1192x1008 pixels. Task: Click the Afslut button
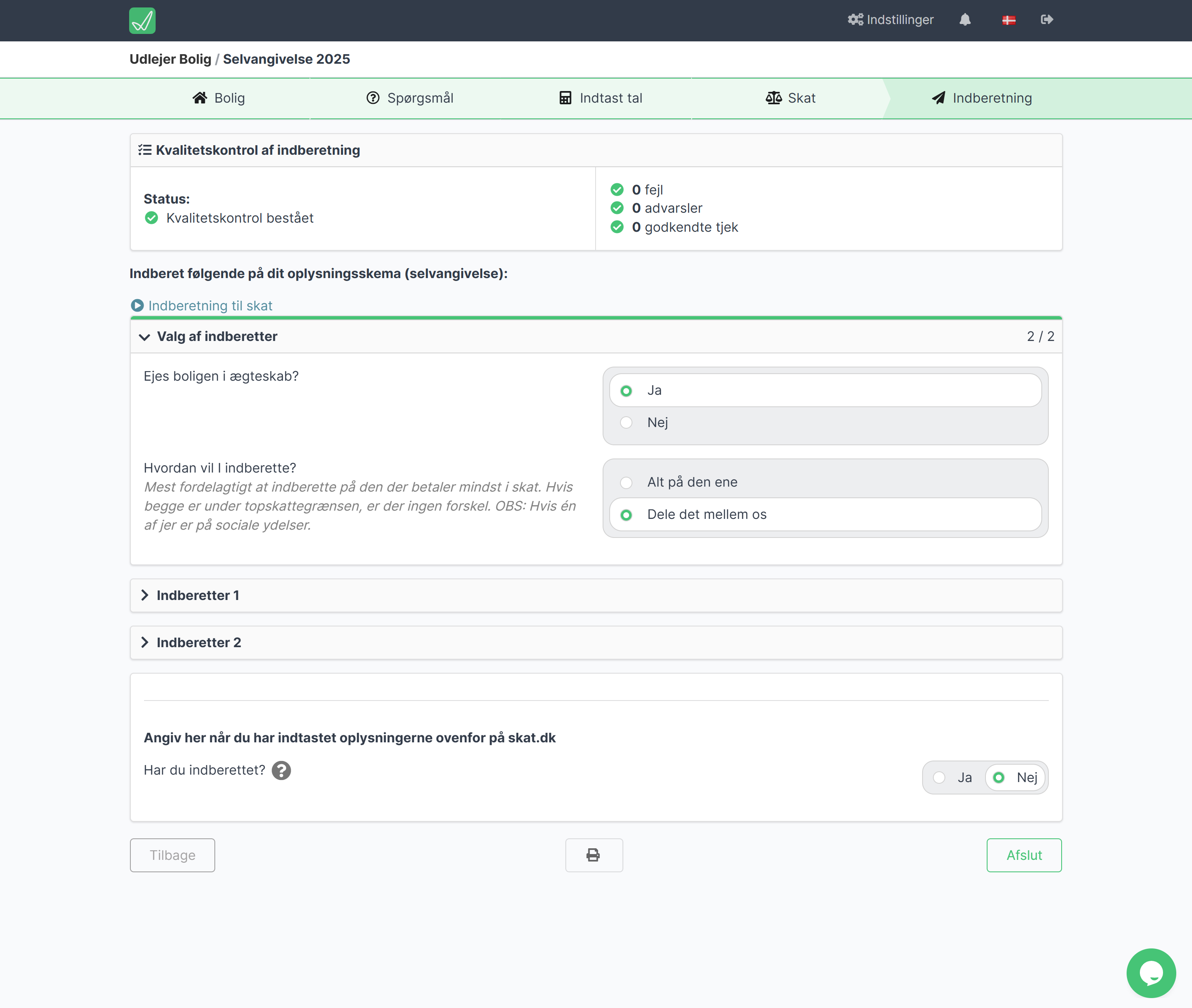click(1024, 855)
